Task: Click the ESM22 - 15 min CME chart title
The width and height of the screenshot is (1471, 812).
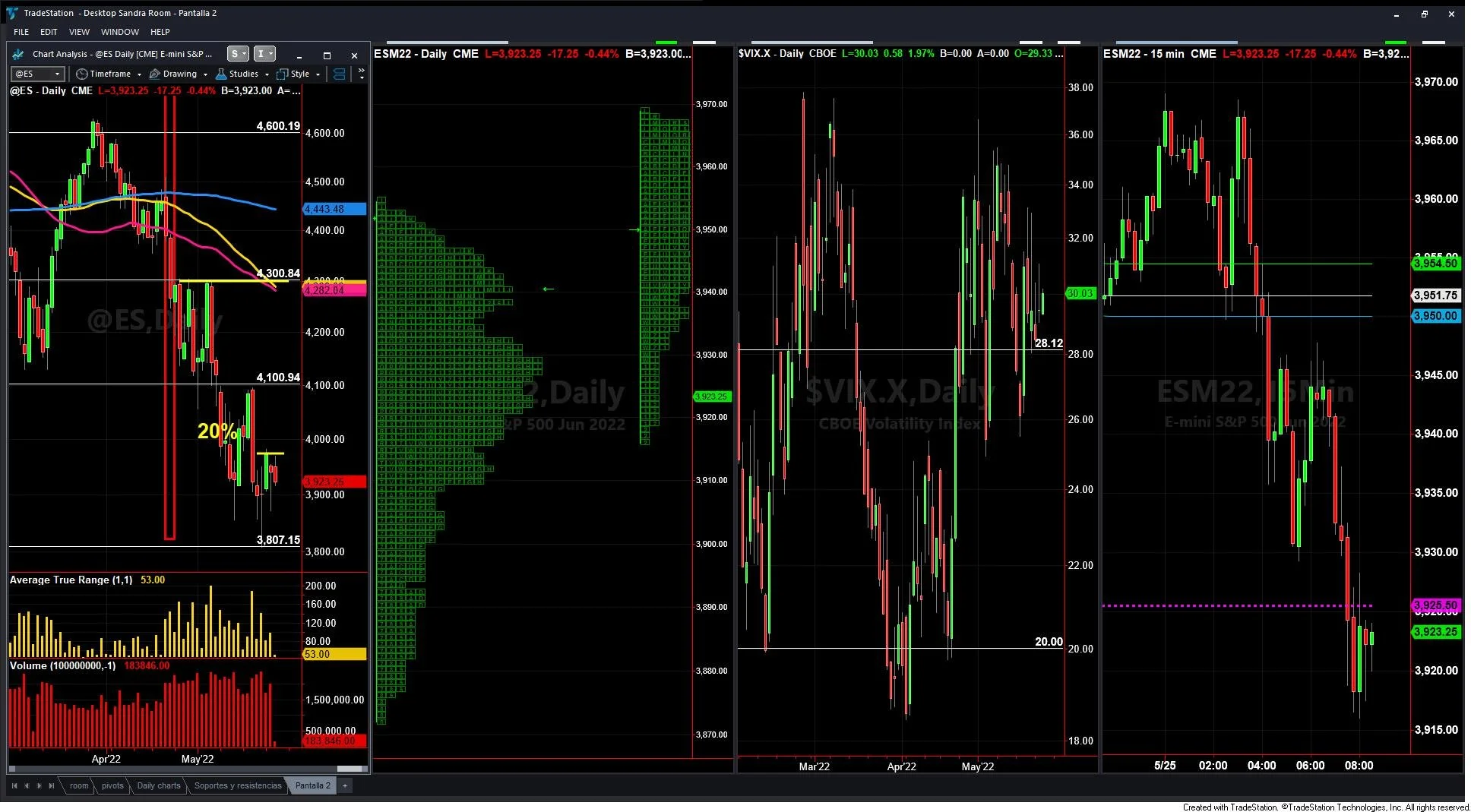Action: pyautogui.click(x=1159, y=54)
